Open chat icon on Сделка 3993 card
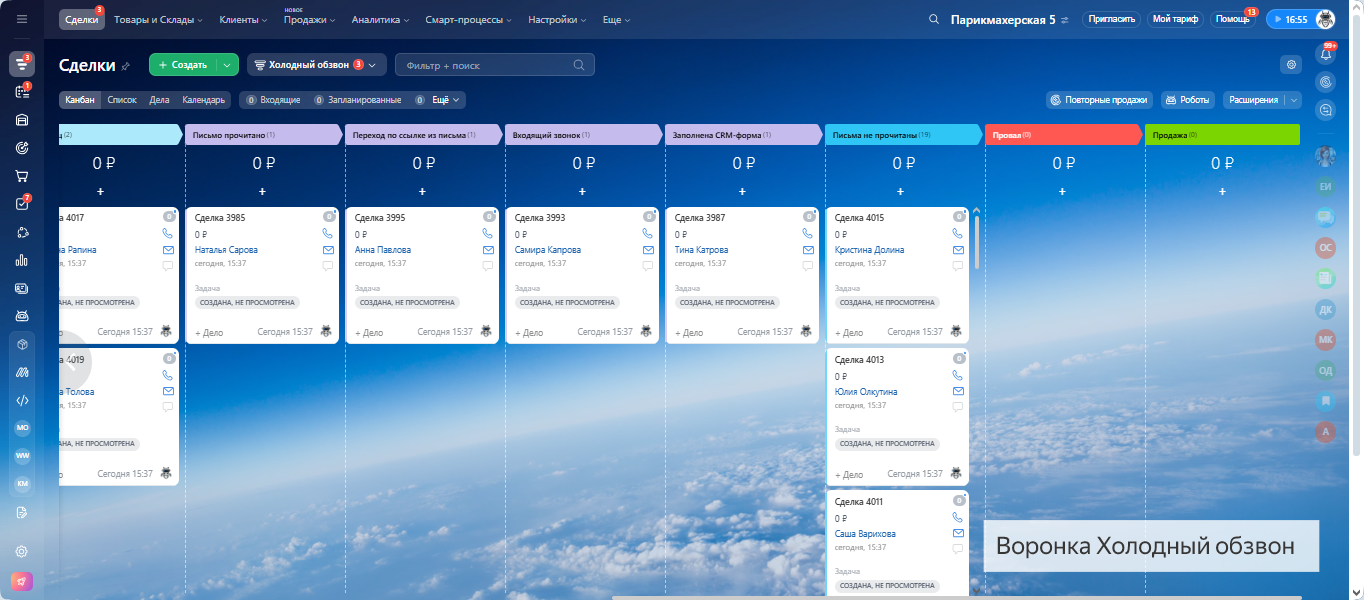The width and height of the screenshot is (1364, 600). point(648,266)
